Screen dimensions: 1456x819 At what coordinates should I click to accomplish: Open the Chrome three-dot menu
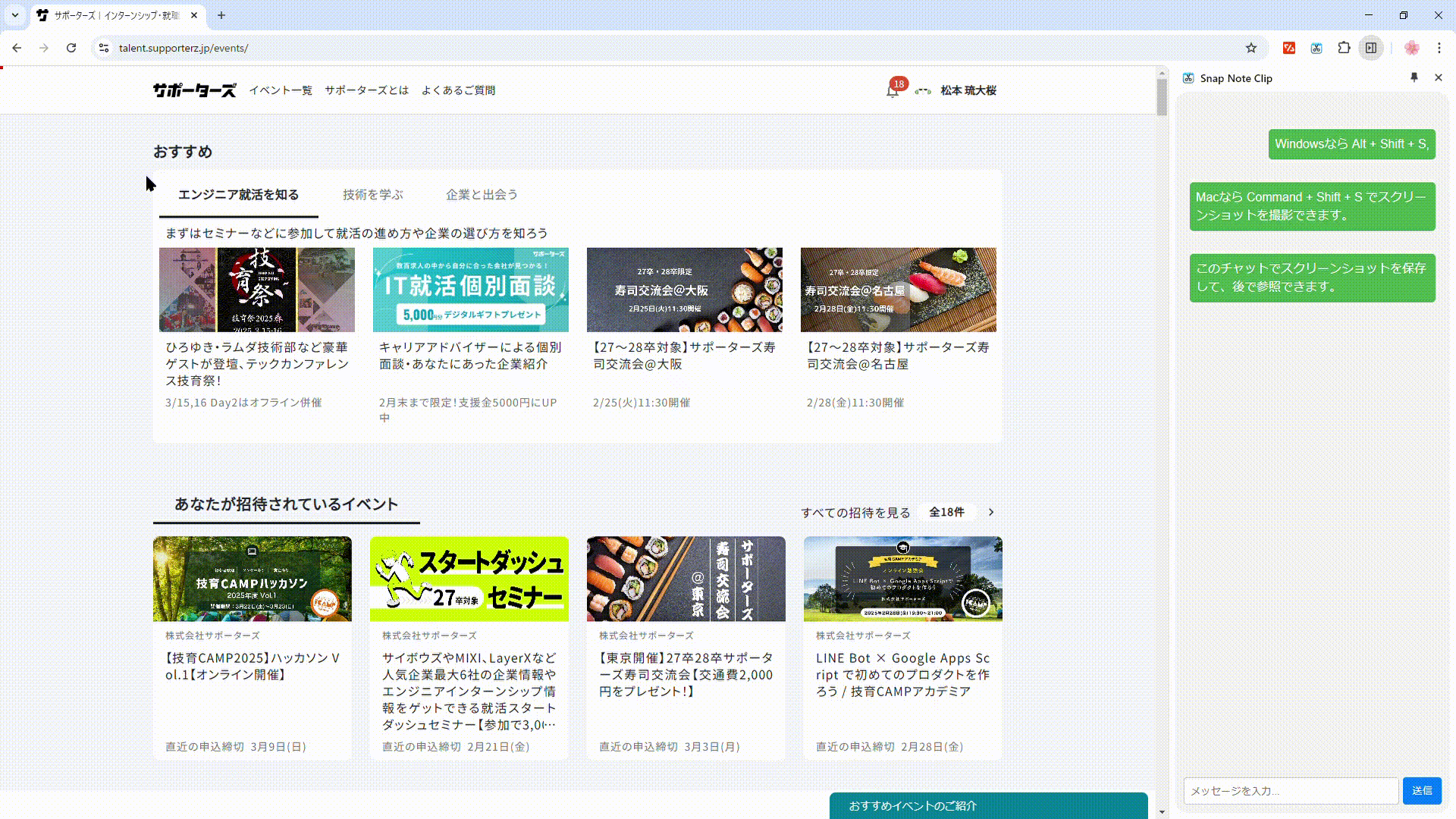pos(1439,48)
